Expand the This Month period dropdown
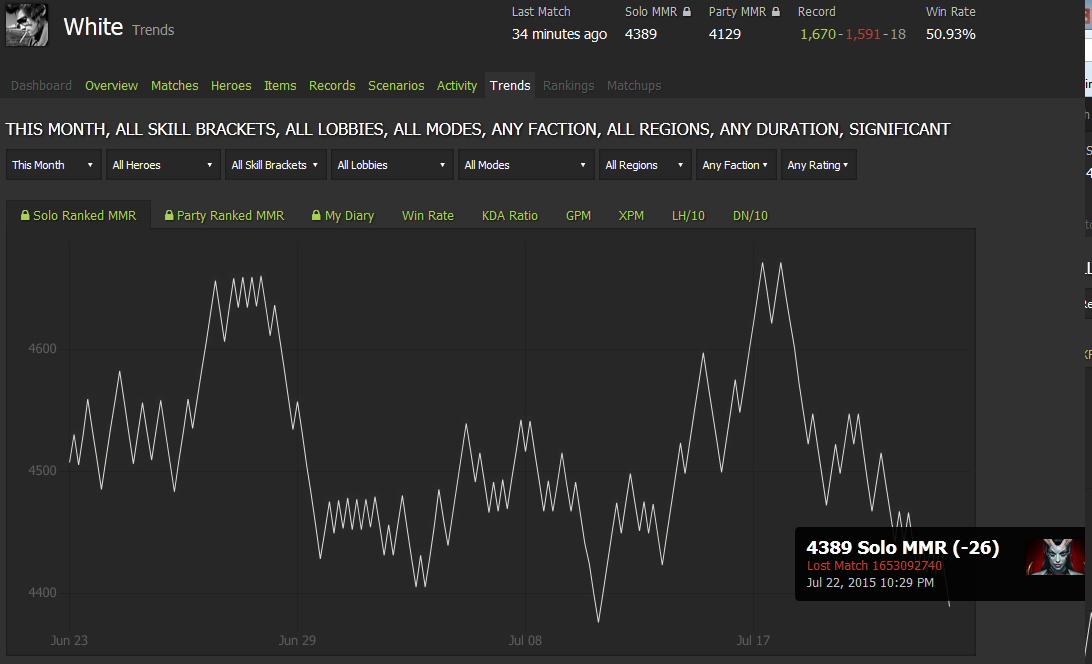 pos(54,165)
